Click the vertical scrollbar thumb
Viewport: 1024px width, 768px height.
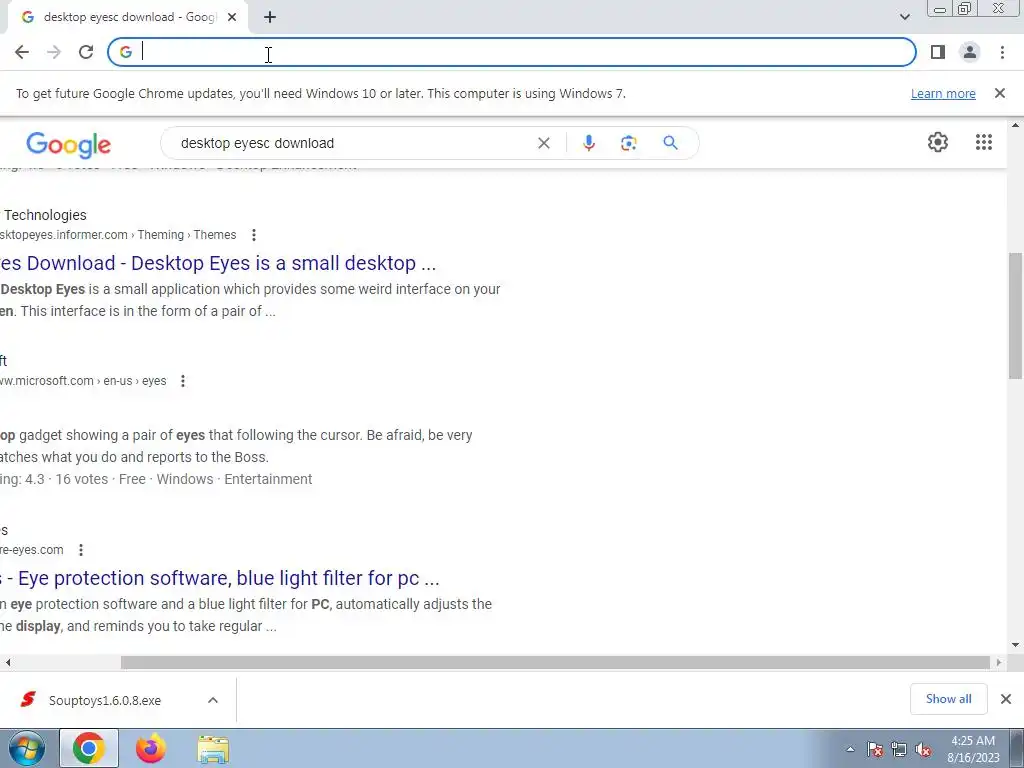point(1015,315)
